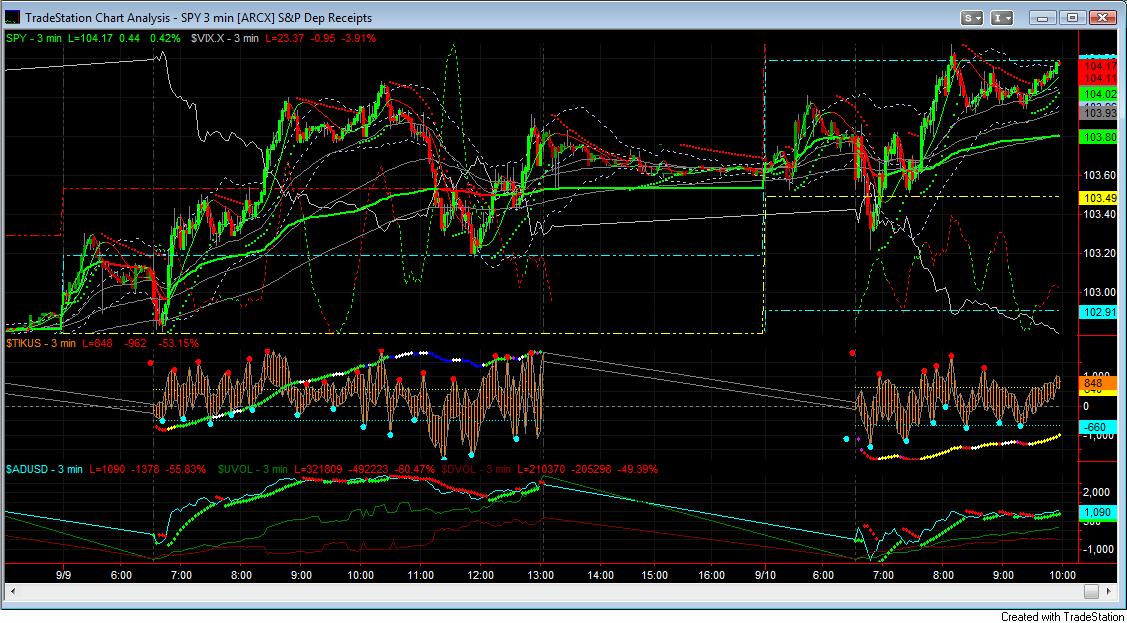
Task: Click the yellow 103.49 price marker
Action: click(1096, 198)
